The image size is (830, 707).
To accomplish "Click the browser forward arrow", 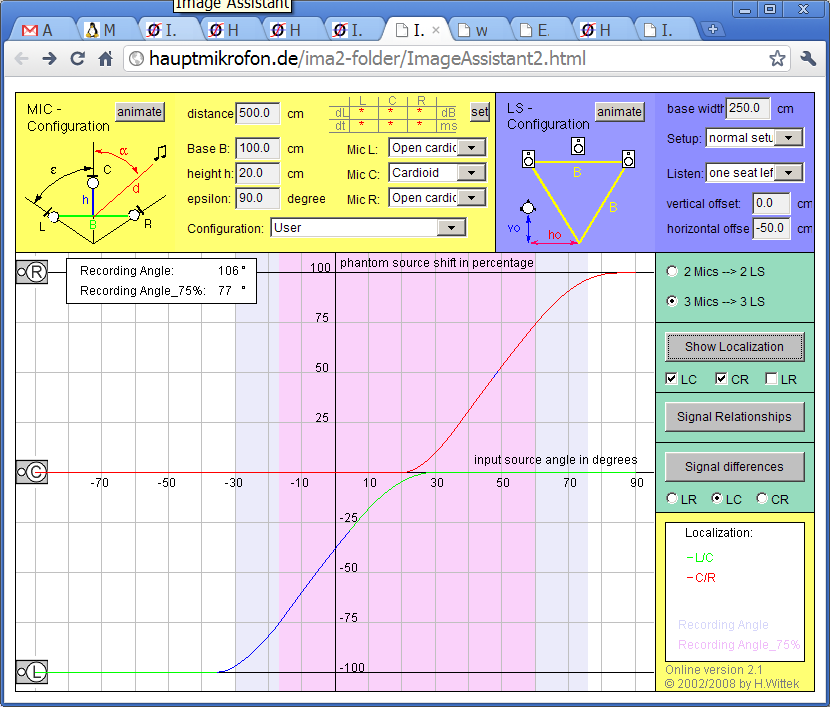I will (49, 58).
